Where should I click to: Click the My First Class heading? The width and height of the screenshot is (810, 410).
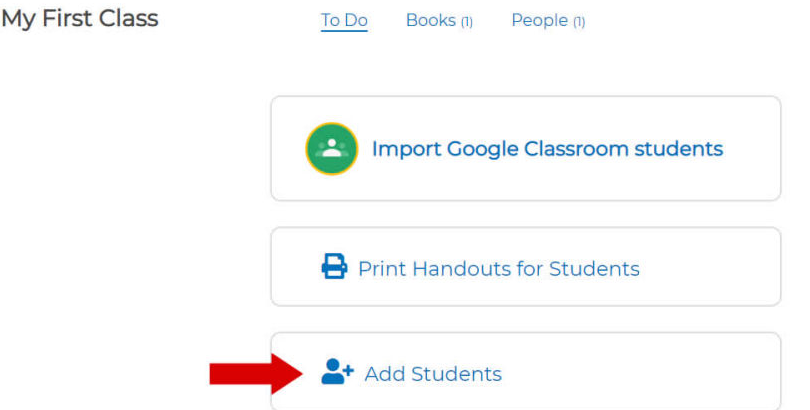coord(80,19)
